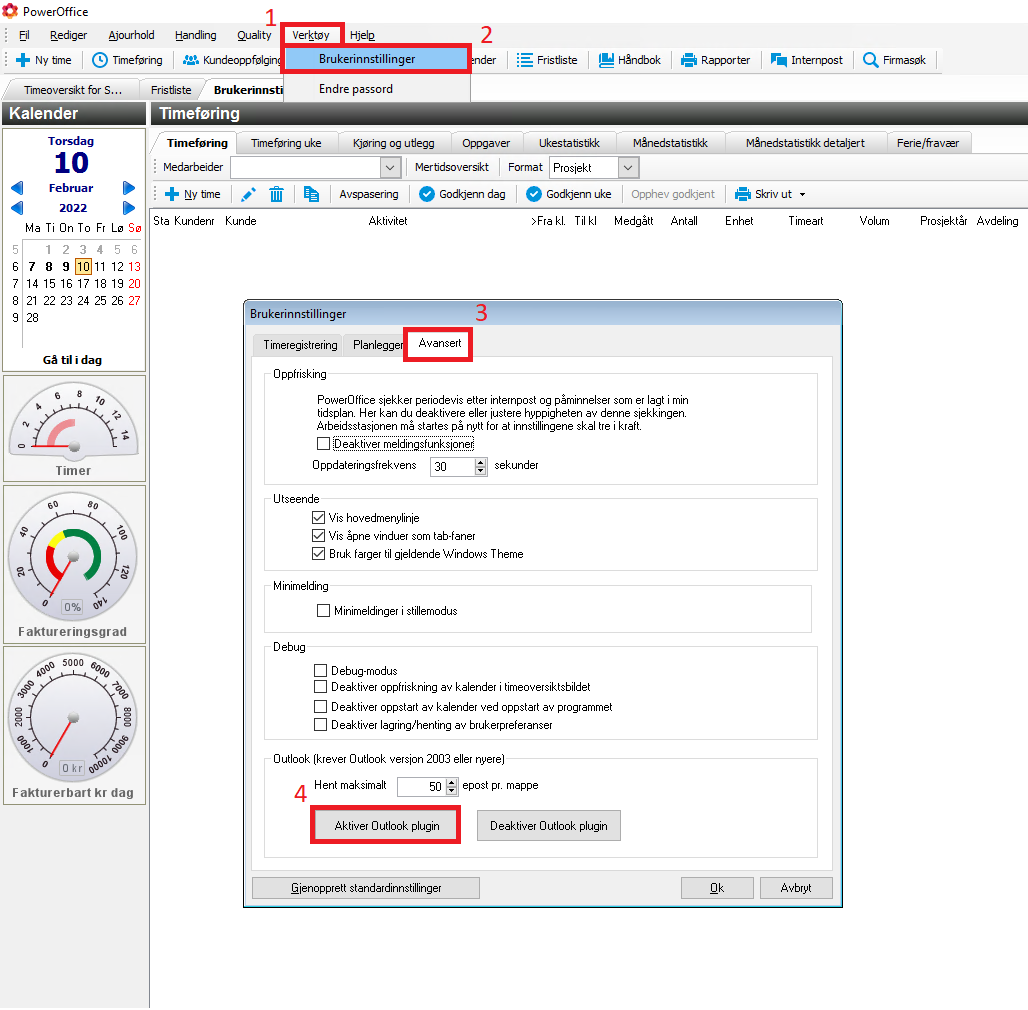
Task: Enable Minimeldinger i stillemodus
Action: tap(323, 611)
